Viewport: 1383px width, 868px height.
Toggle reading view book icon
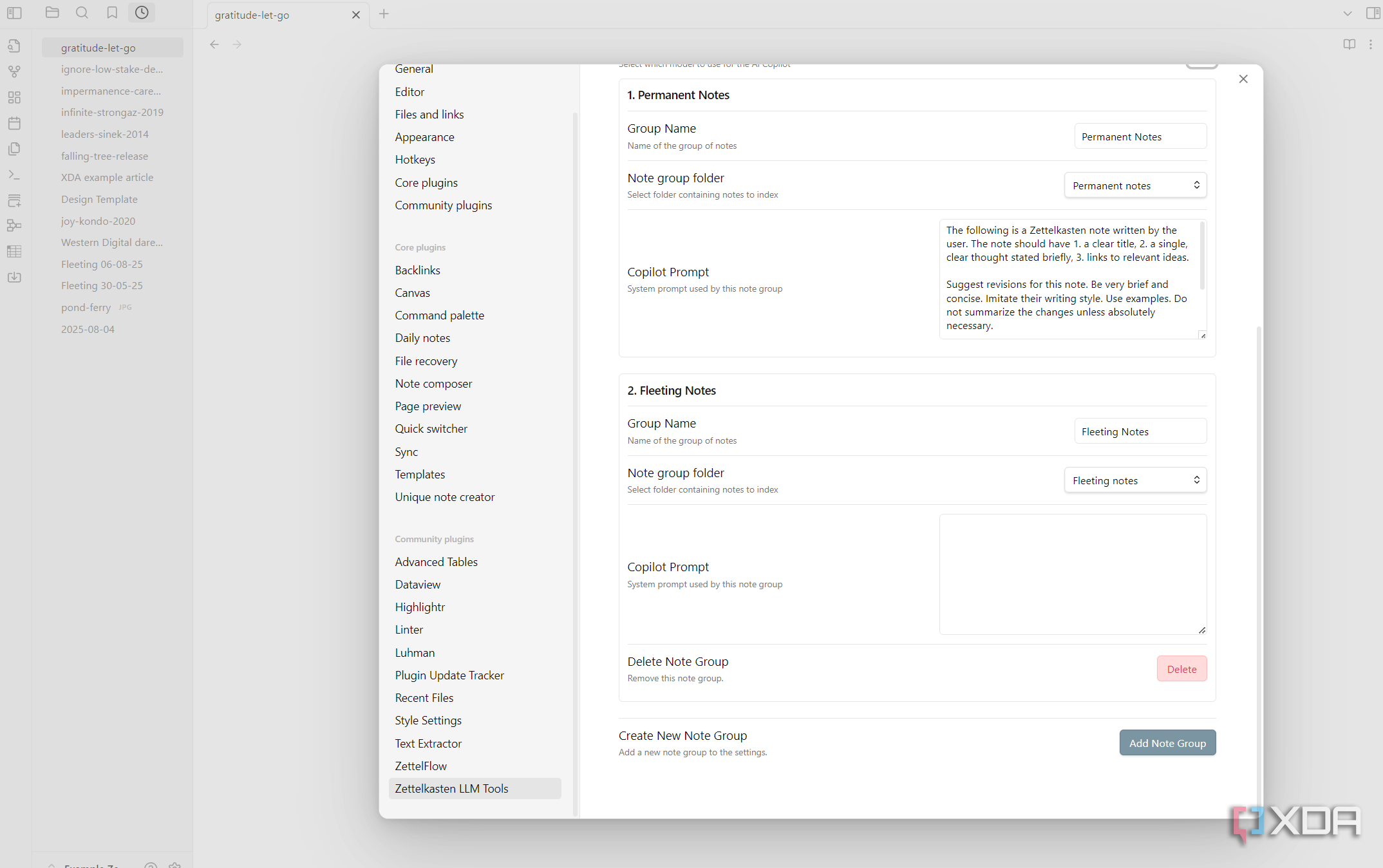[1350, 44]
